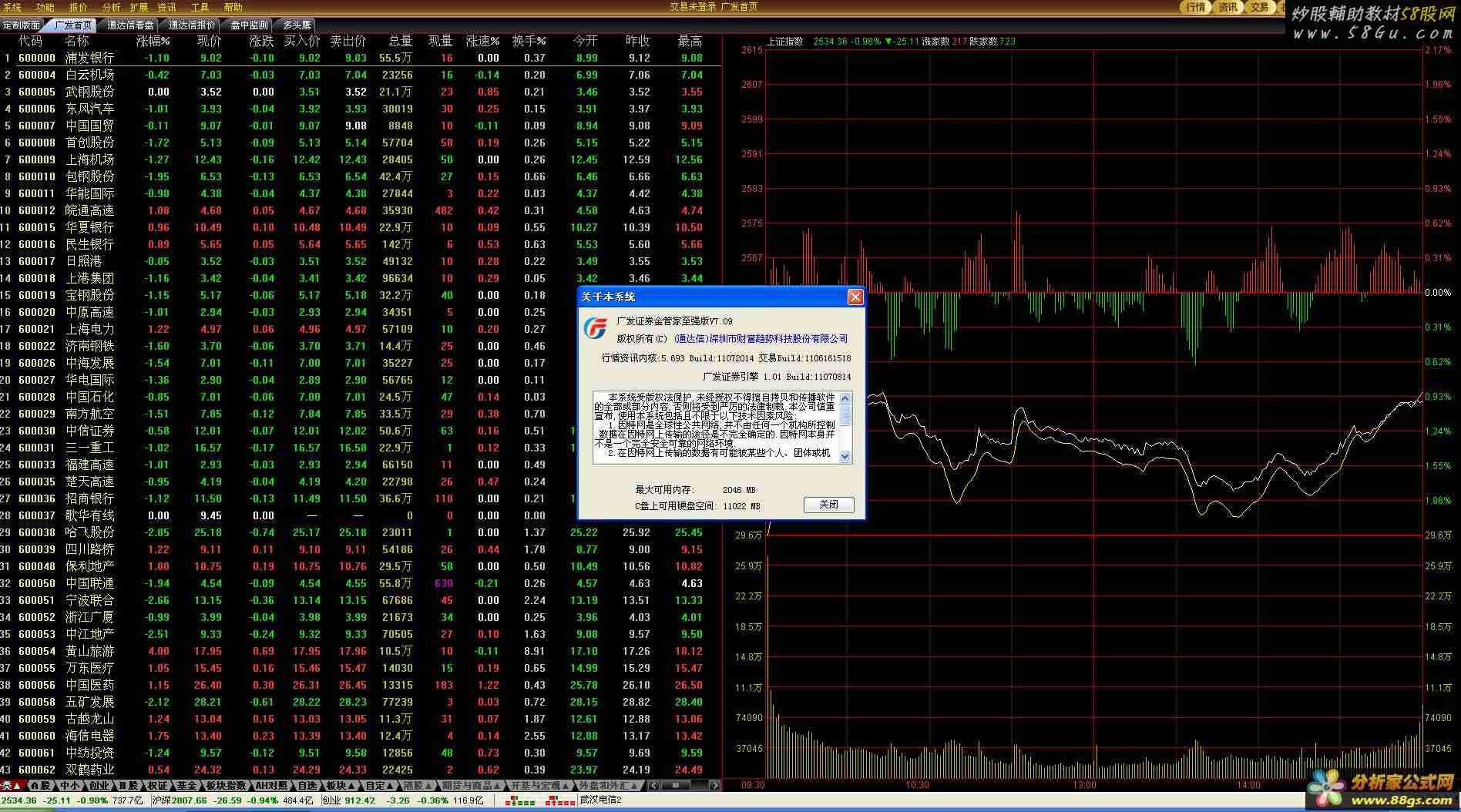The image size is (1461, 812).
Task: Open the 资讯 menu in the menu bar
Action: click(x=166, y=7)
